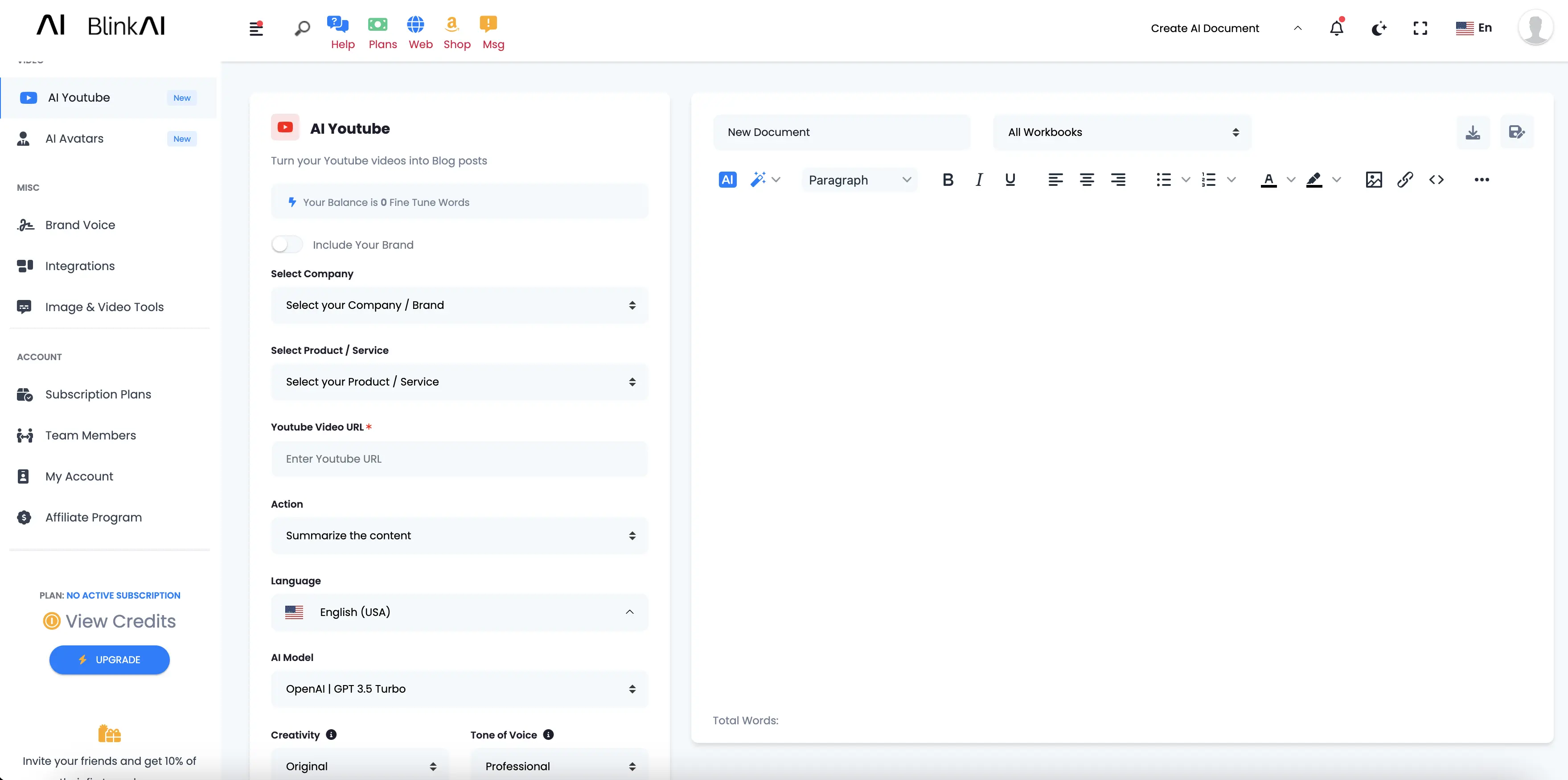Image resolution: width=1568 pixels, height=780 pixels.
Task: Click the blue AI editor icon
Action: [x=727, y=180]
